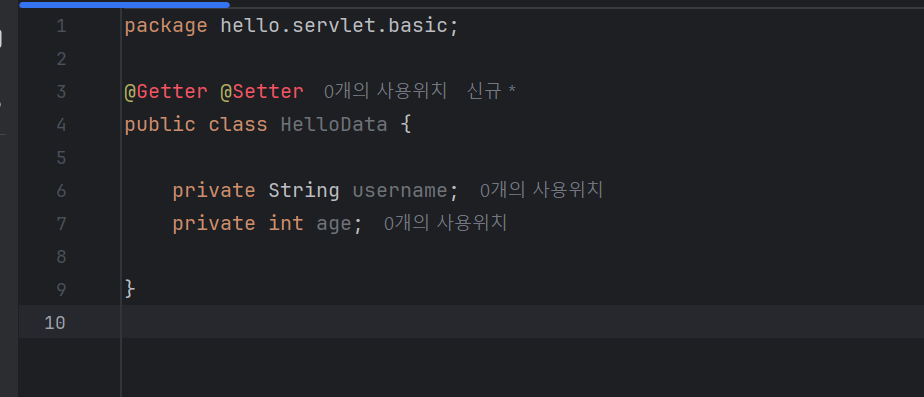Click the String type keyword

pos(303,191)
